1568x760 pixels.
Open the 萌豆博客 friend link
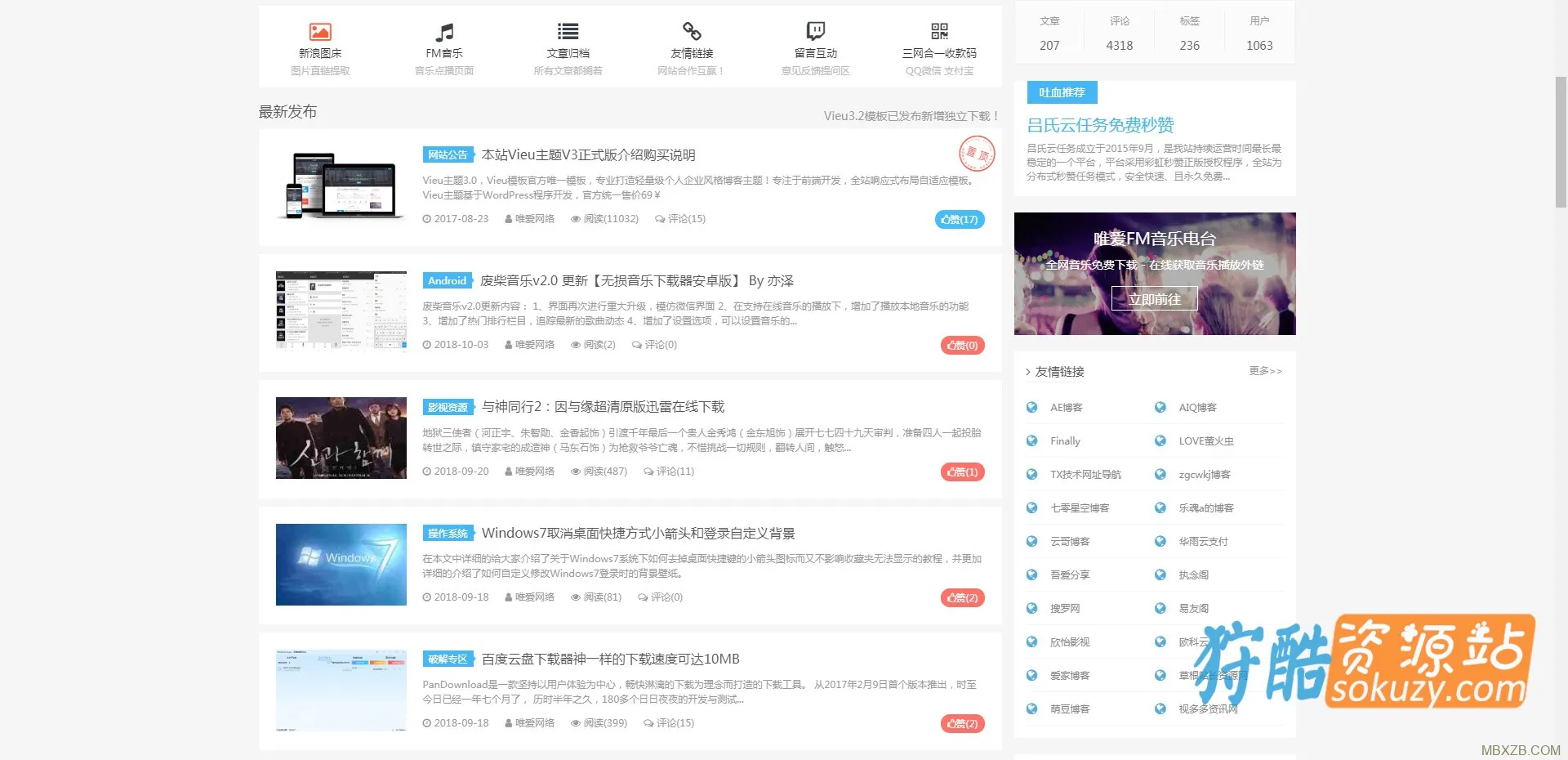pyautogui.click(x=1070, y=709)
